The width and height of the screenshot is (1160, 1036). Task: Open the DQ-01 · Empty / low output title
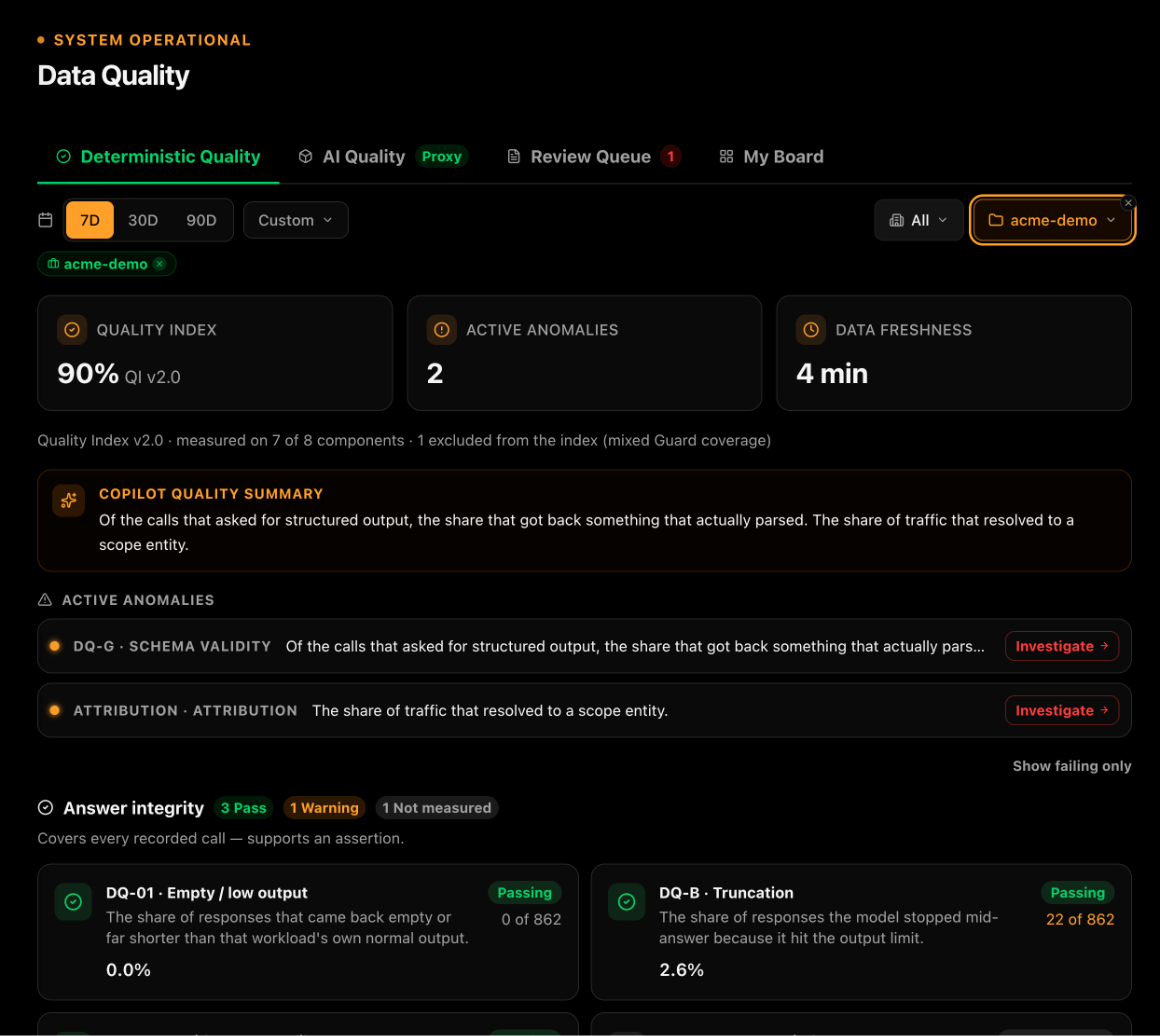click(206, 893)
